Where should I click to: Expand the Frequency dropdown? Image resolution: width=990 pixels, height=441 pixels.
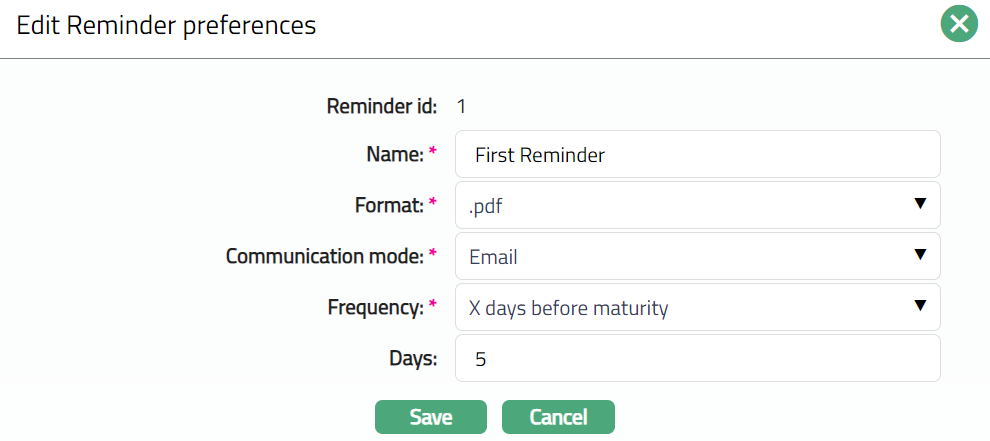[x=685, y=308]
